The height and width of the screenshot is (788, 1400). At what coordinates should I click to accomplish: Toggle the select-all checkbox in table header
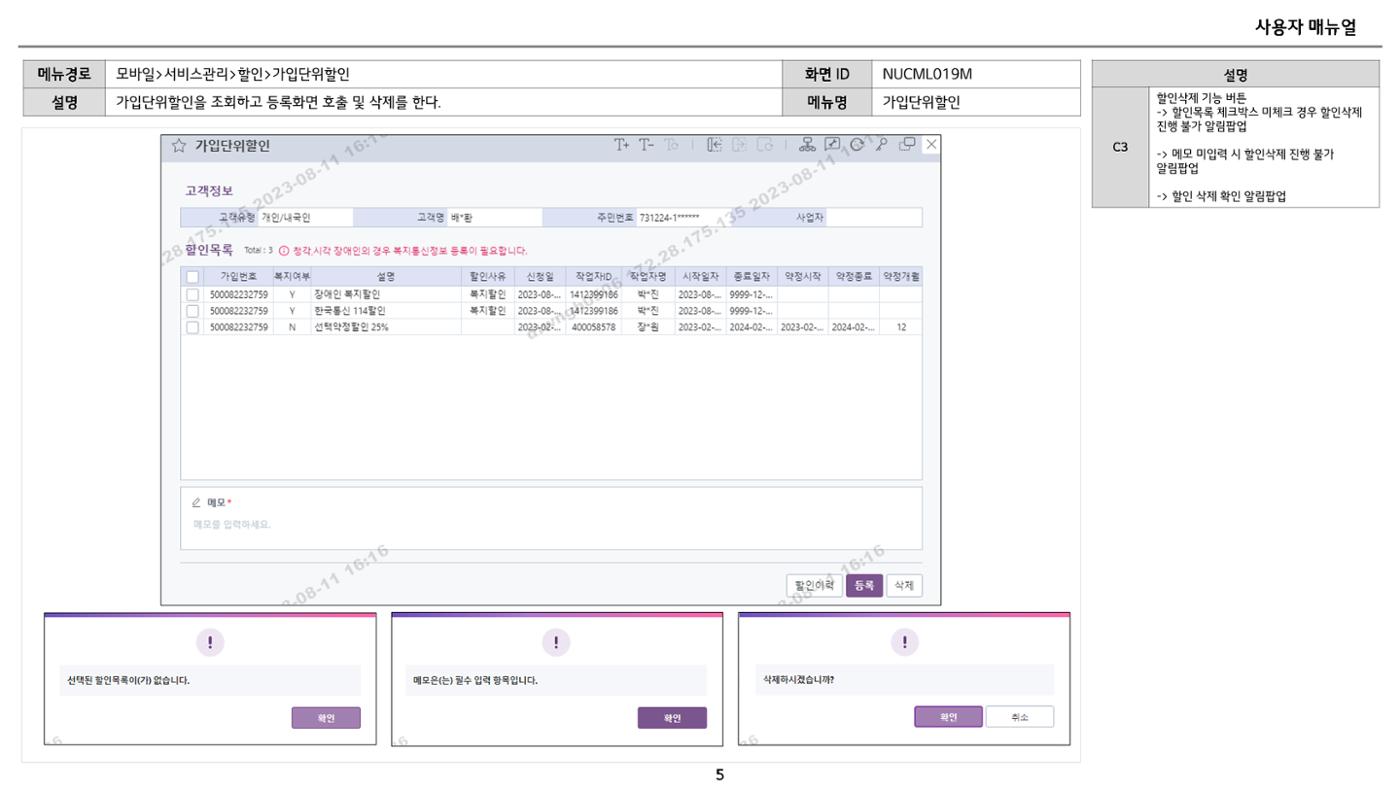coord(193,276)
